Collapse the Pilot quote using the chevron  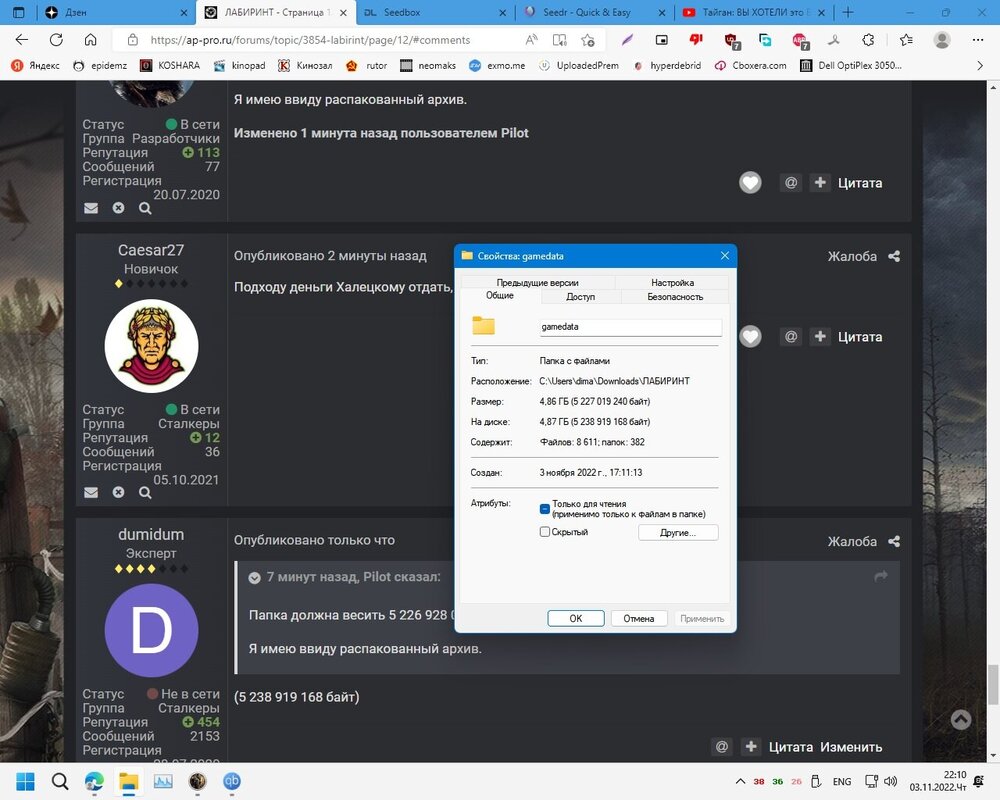(255, 577)
